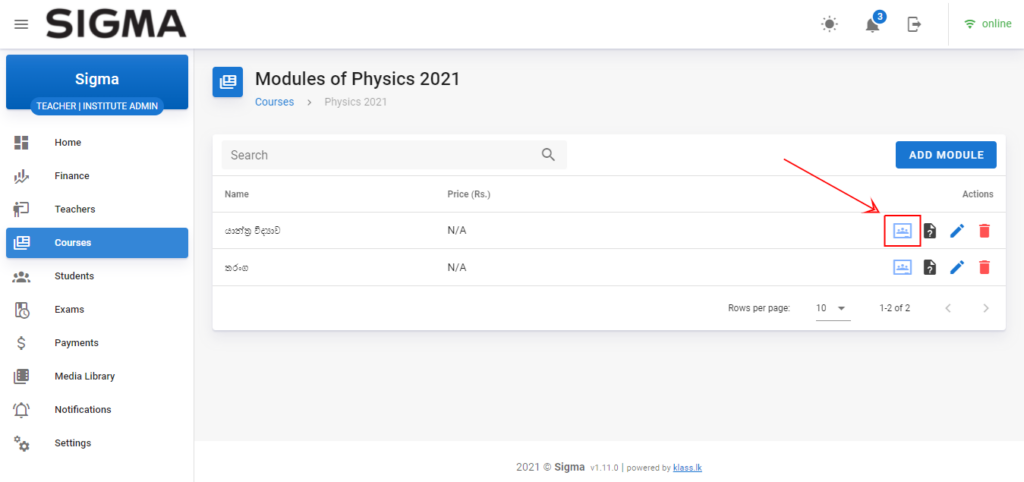Follow the Courses breadcrumb link
Viewport: 1024px width, 482px height.
[x=274, y=102]
